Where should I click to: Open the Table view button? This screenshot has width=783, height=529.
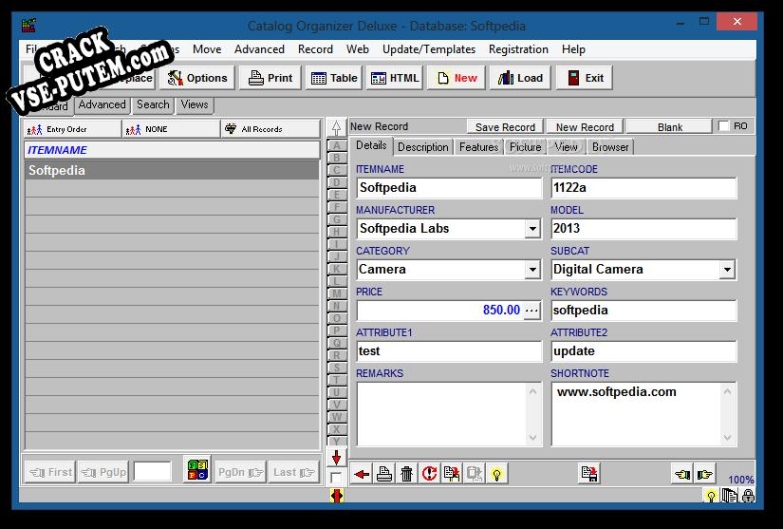point(334,78)
